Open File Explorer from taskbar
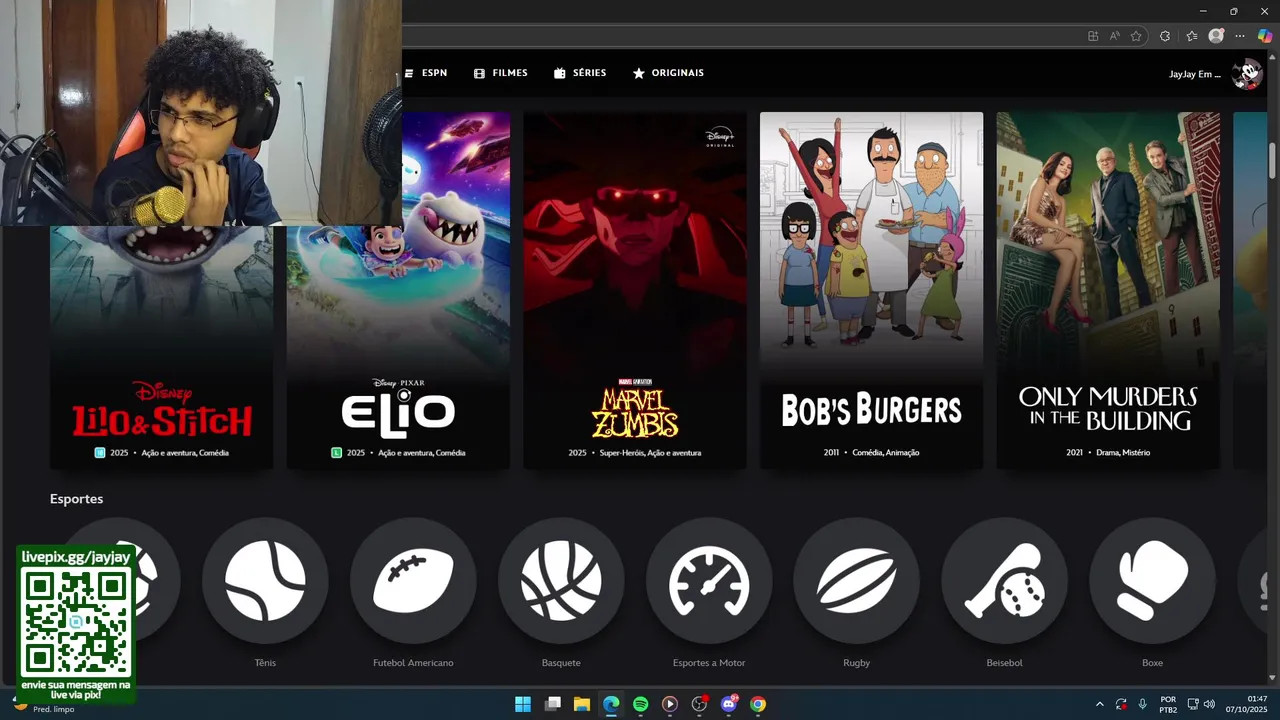Screen dimensions: 1280x720 (x=582, y=704)
